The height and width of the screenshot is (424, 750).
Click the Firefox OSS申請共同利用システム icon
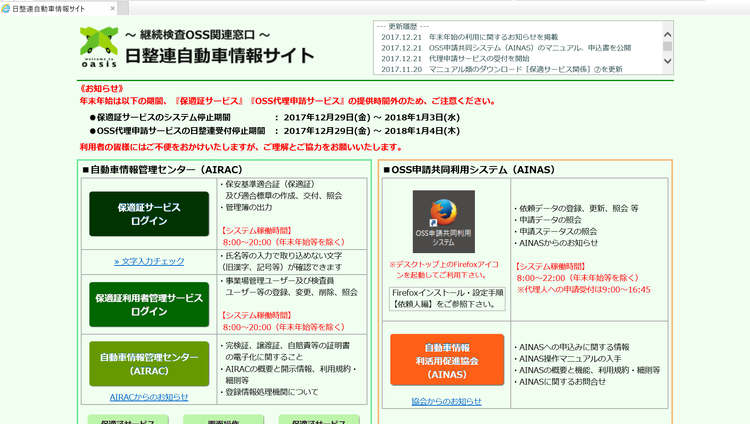point(444,222)
